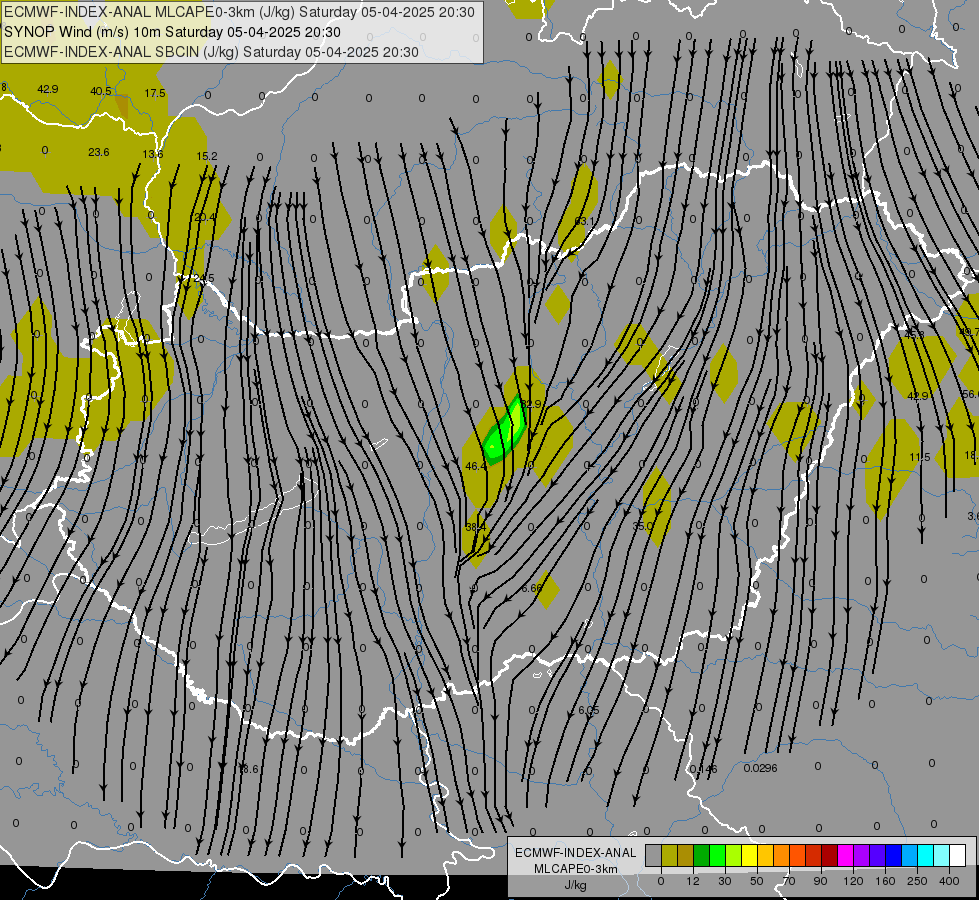Select the 35.0 map value

pos(642,527)
